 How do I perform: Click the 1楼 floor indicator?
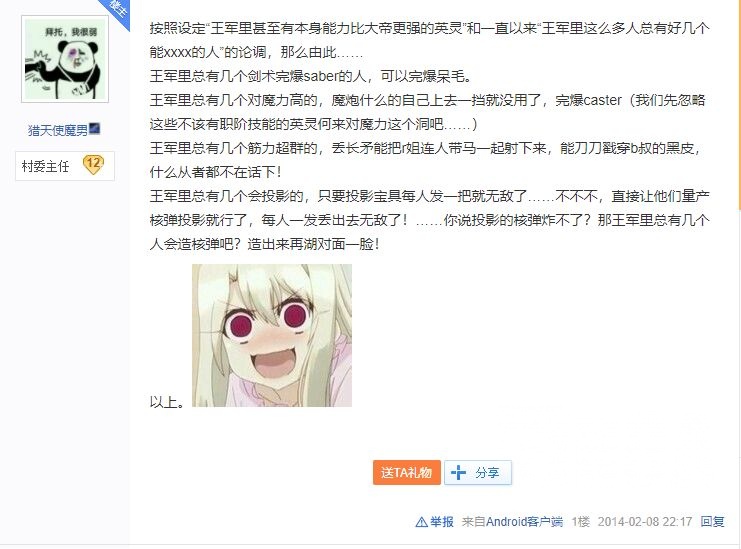(580, 522)
